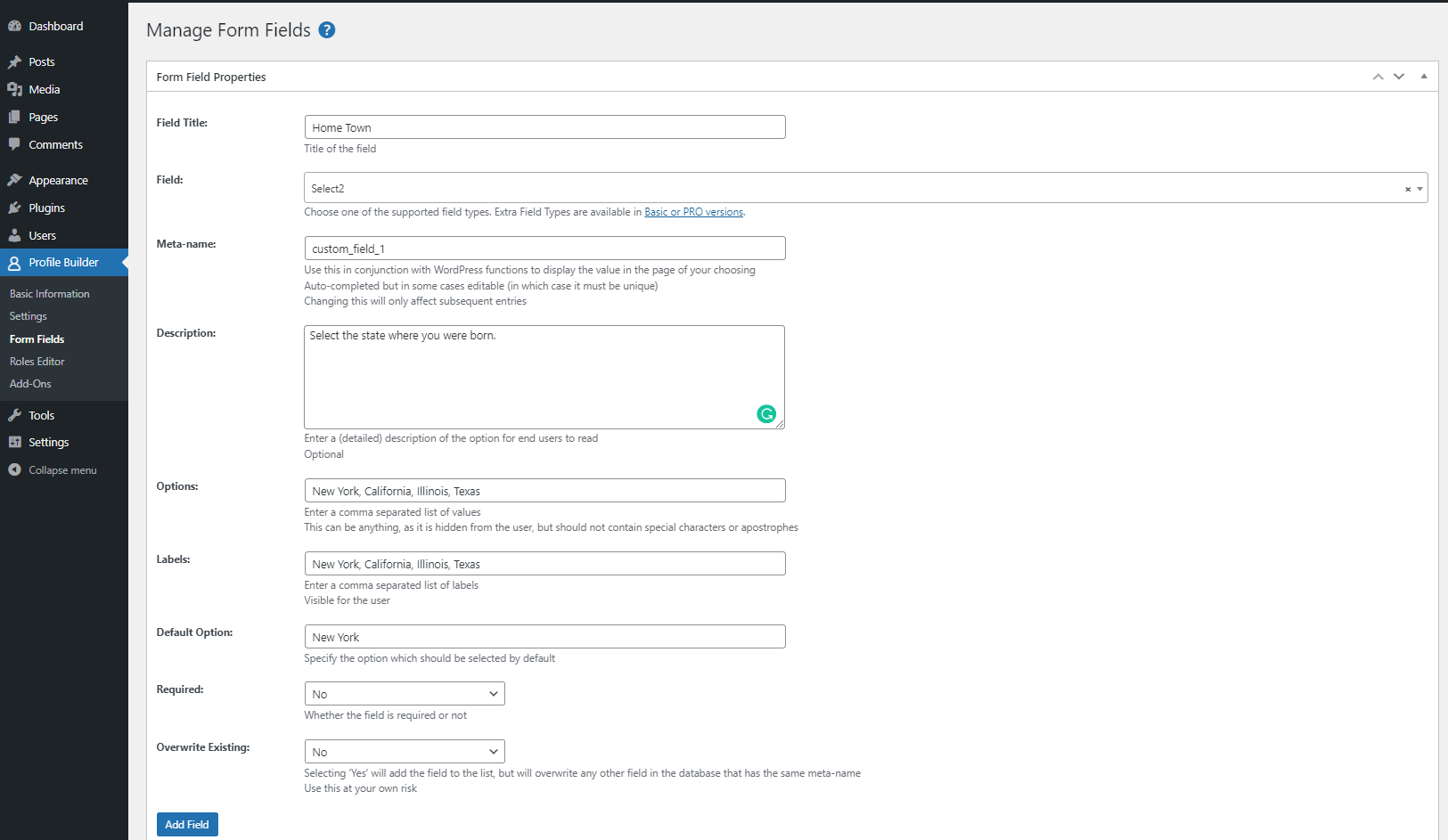1448x840 pixels.
Task: Click the Pages stack icon
Action: pyautogui.click(x=14, y=117)
